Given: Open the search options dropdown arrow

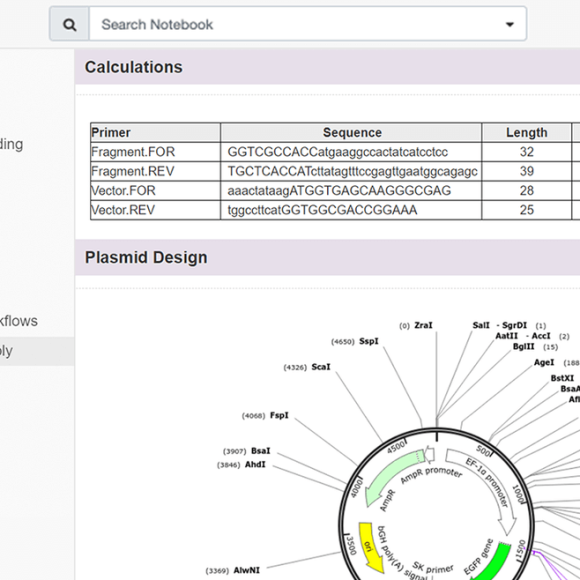Looking at the screenshot, I should coord(510,24).
